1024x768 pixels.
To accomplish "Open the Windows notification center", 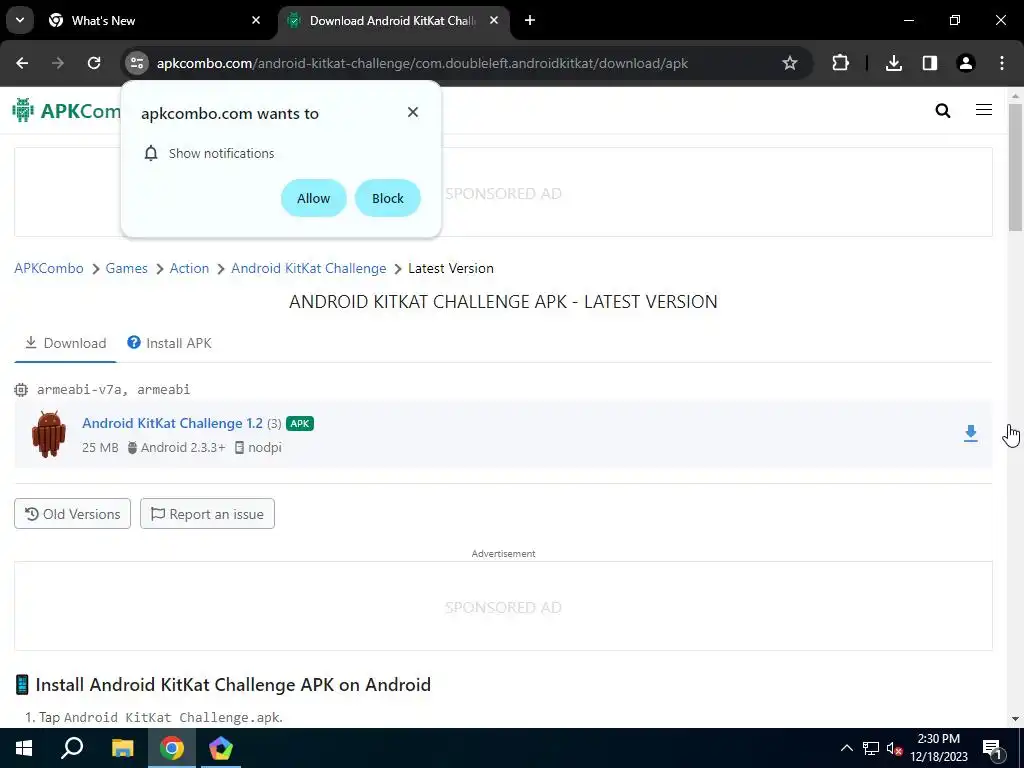I will point(993,748).
